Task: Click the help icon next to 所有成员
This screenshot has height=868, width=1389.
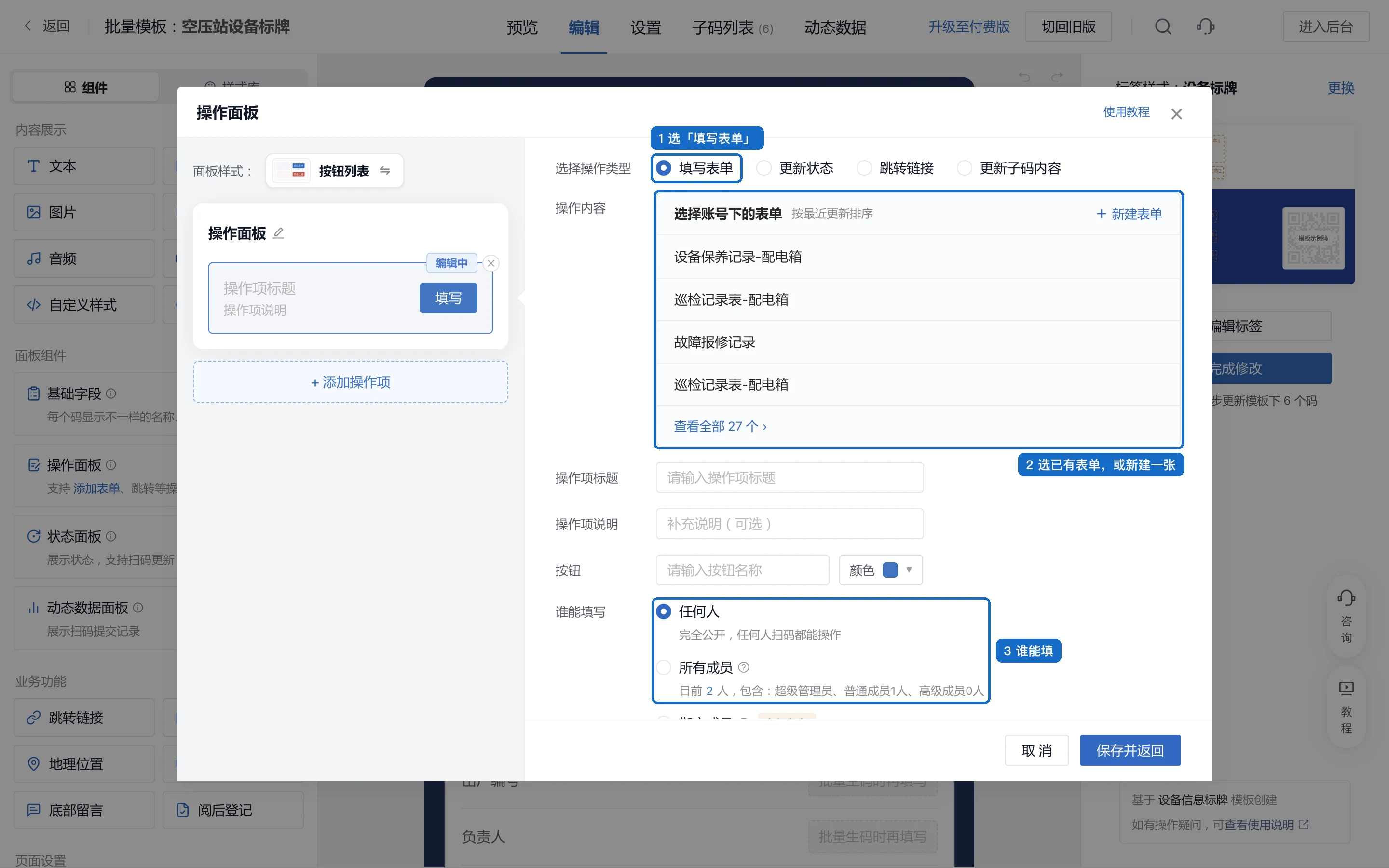Action: click(744, 668)
